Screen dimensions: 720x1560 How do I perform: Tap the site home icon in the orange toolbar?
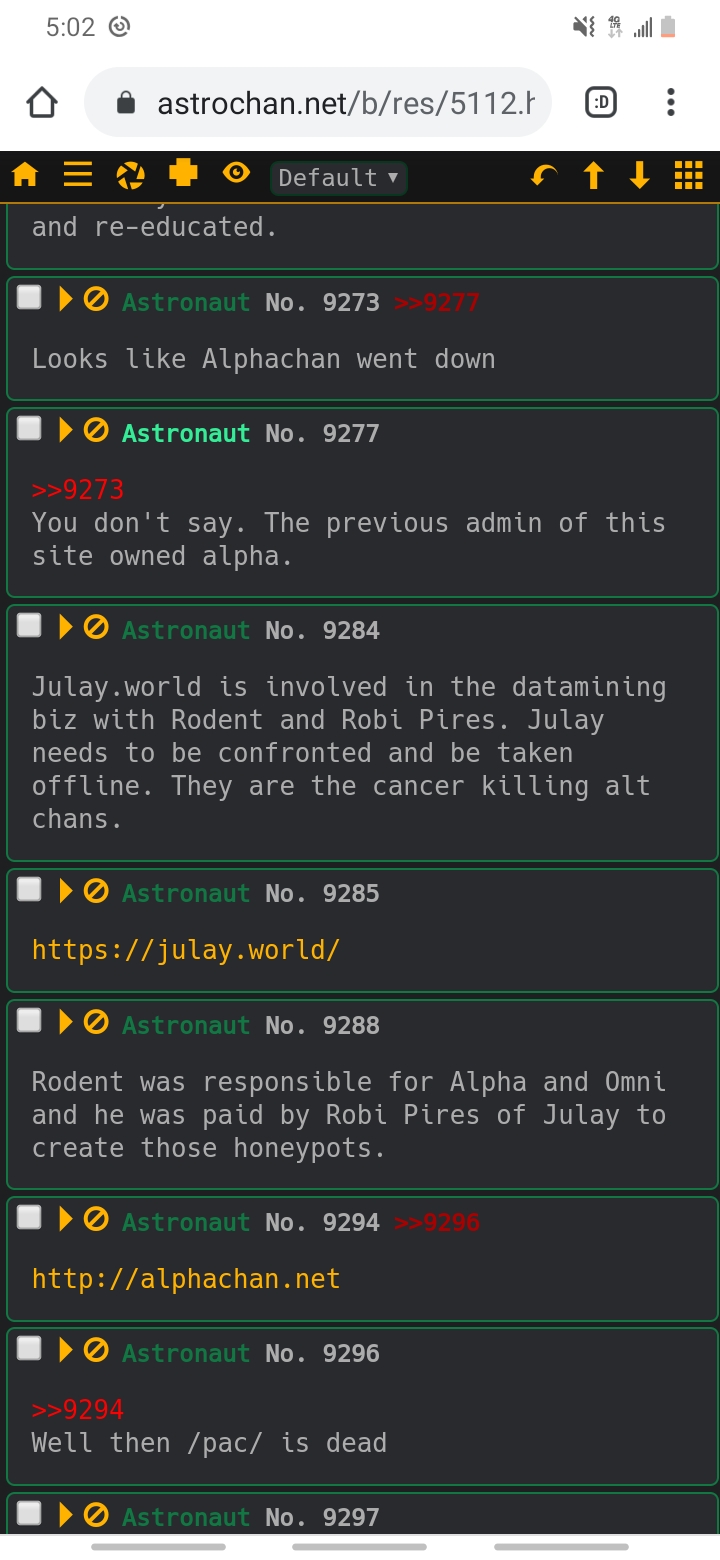(x=25, y=176)
